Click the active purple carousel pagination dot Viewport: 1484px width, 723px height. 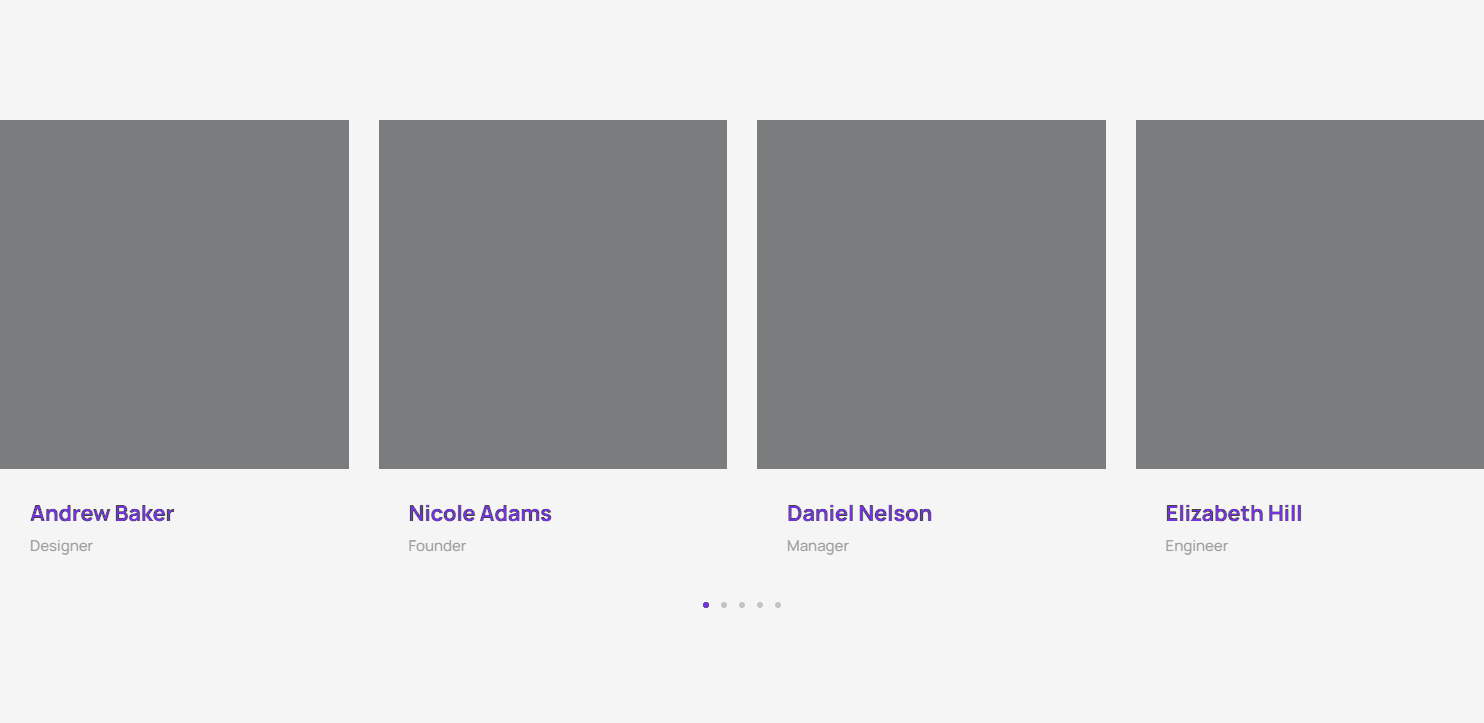(706, 605)
